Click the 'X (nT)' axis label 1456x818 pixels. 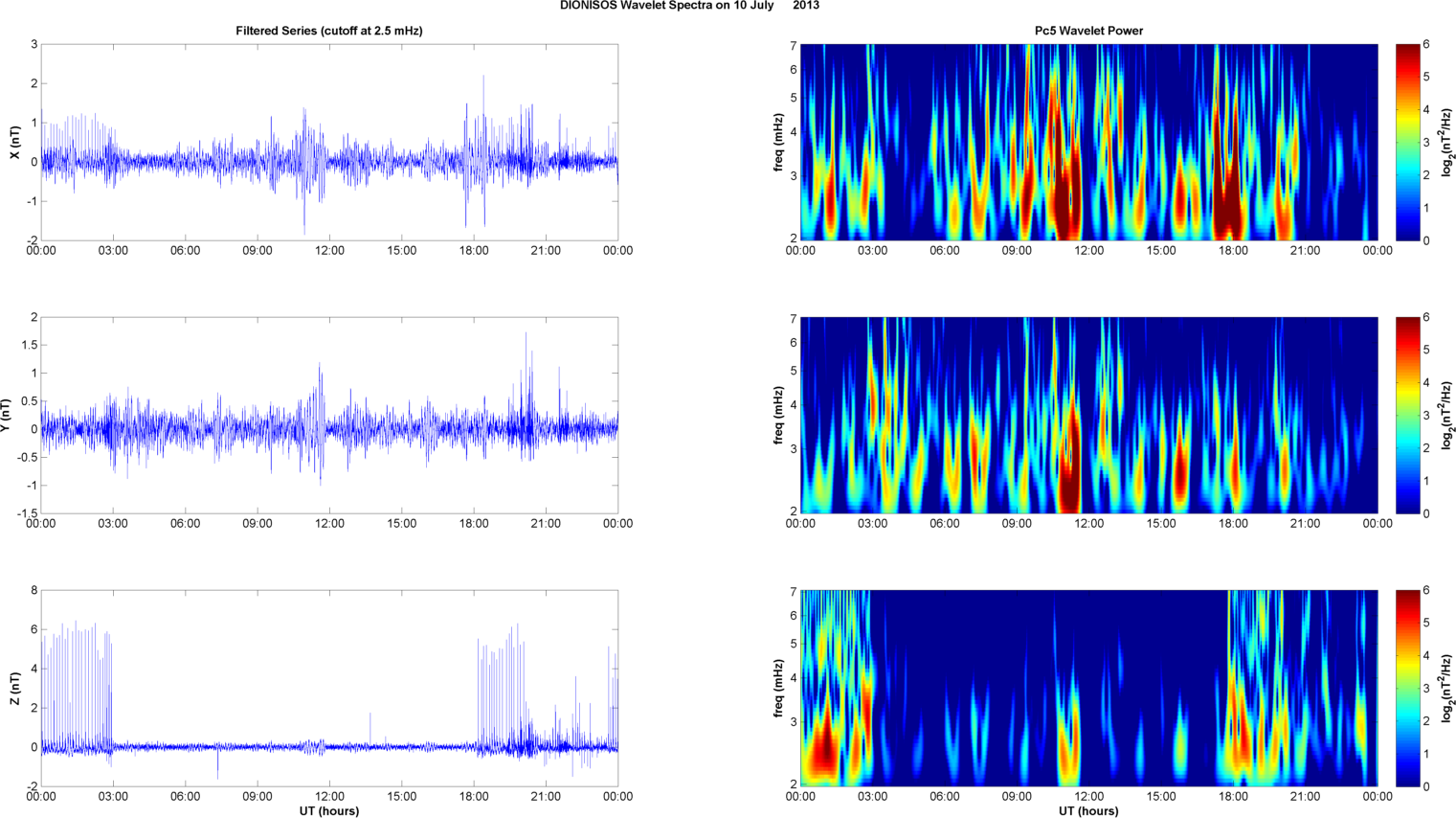tap(14, 143)
